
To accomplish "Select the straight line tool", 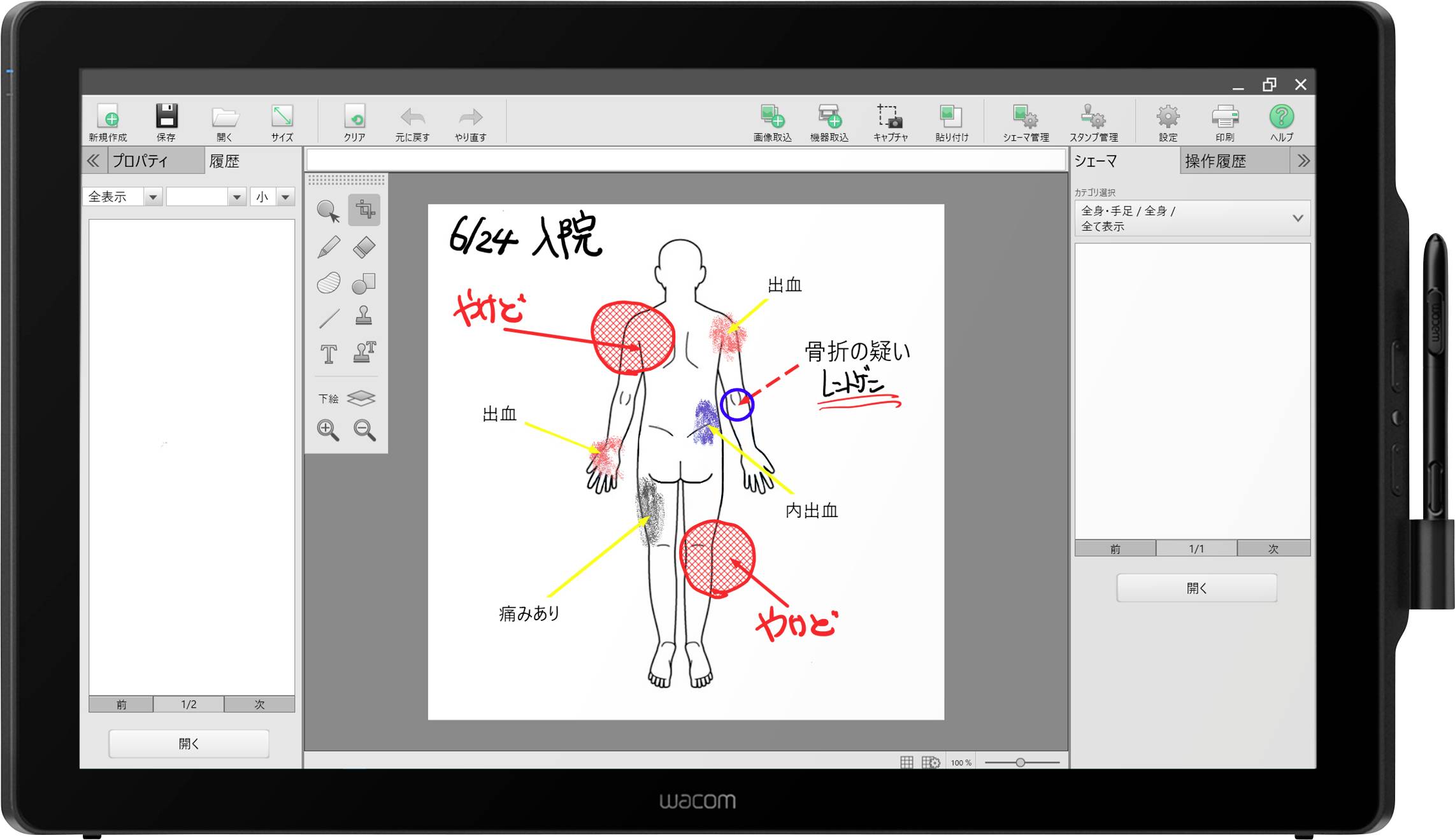I will (329, 317).
